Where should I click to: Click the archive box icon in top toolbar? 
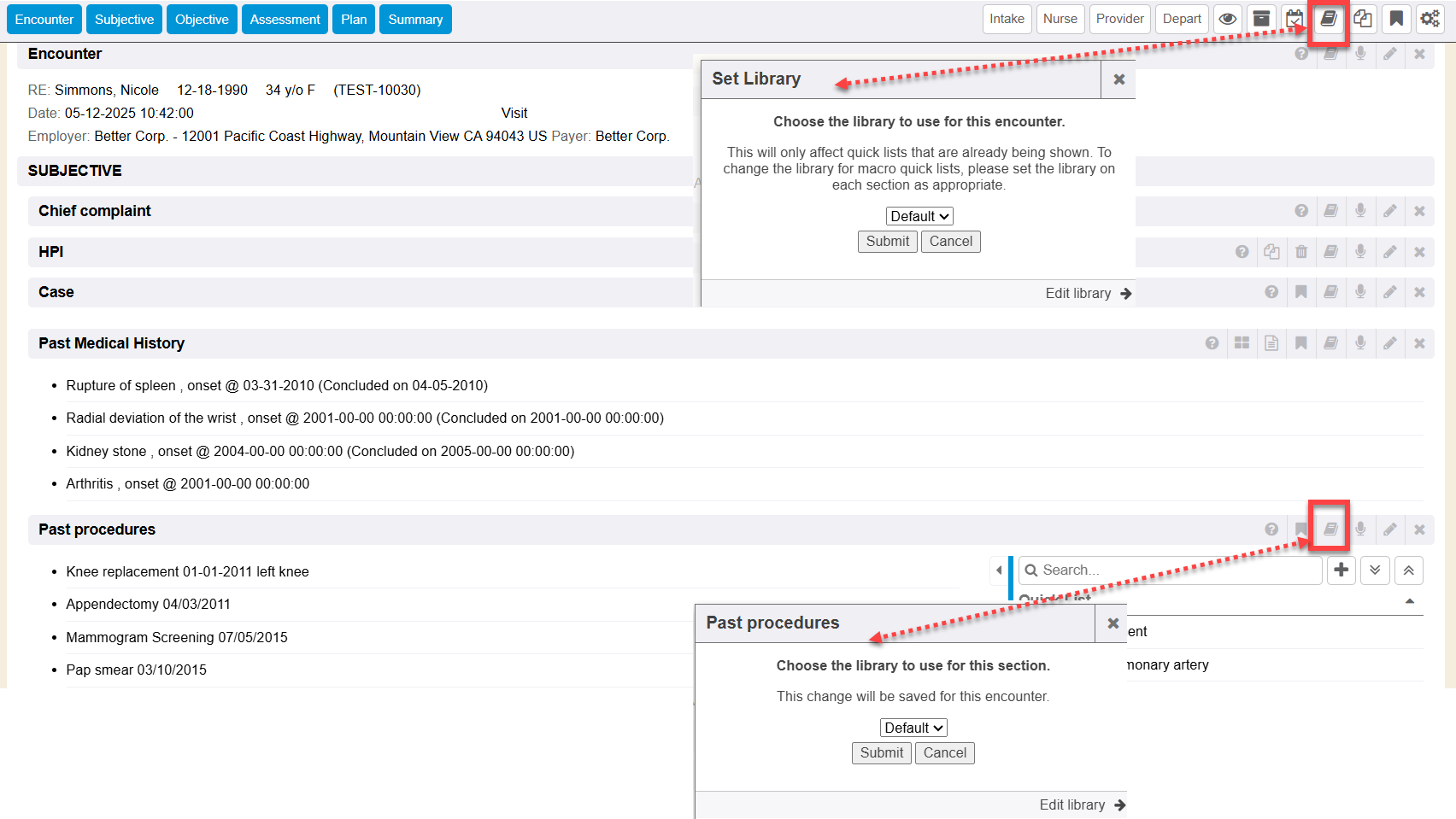tap(1261, 19)
